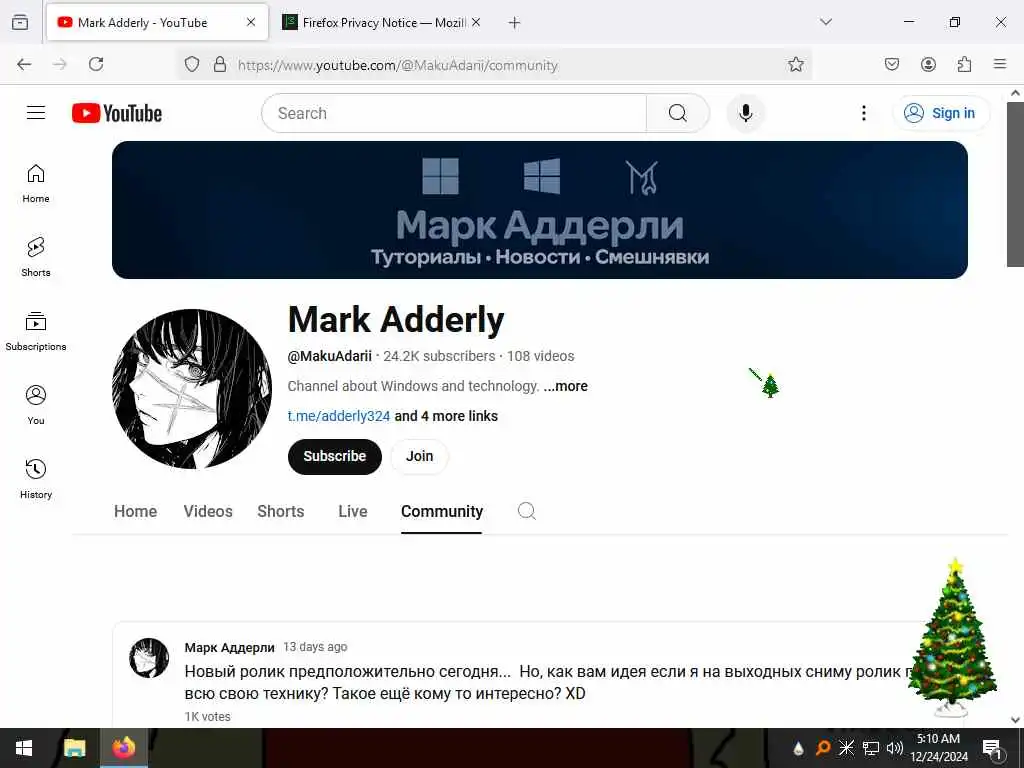Viewport: 1024px width, 768px height.
Task: Close the Mark Adderly YouTube tab
Action: [x=251, y=22]
